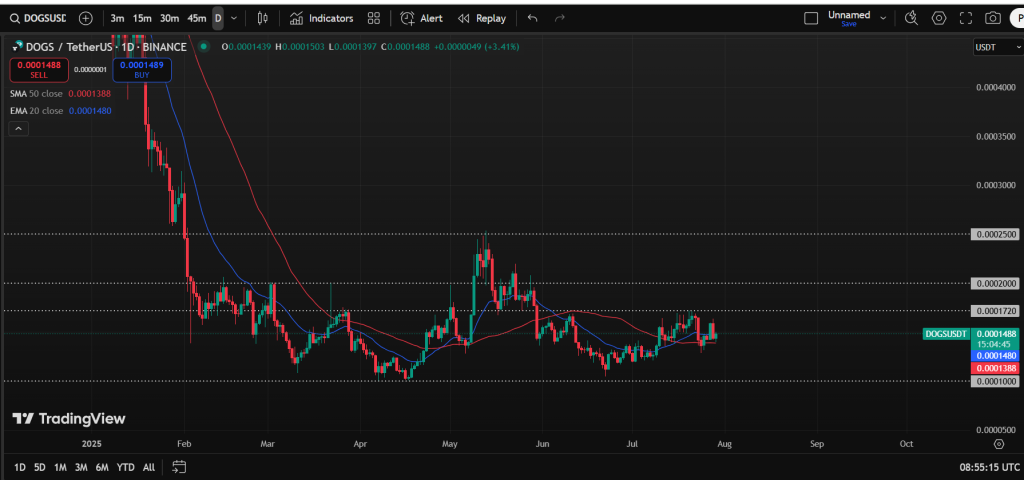1024x480 pixels.
Task: Open the candlestick chart type selector
Action: (x=263, y=18)
